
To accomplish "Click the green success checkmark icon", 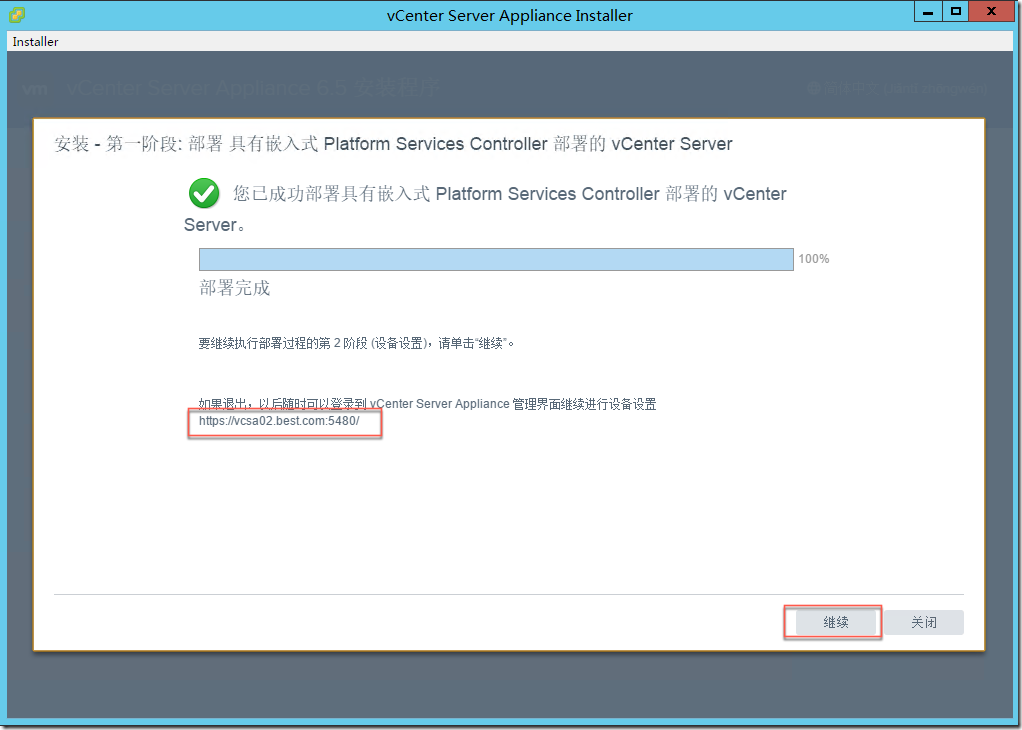I will 204,194.
